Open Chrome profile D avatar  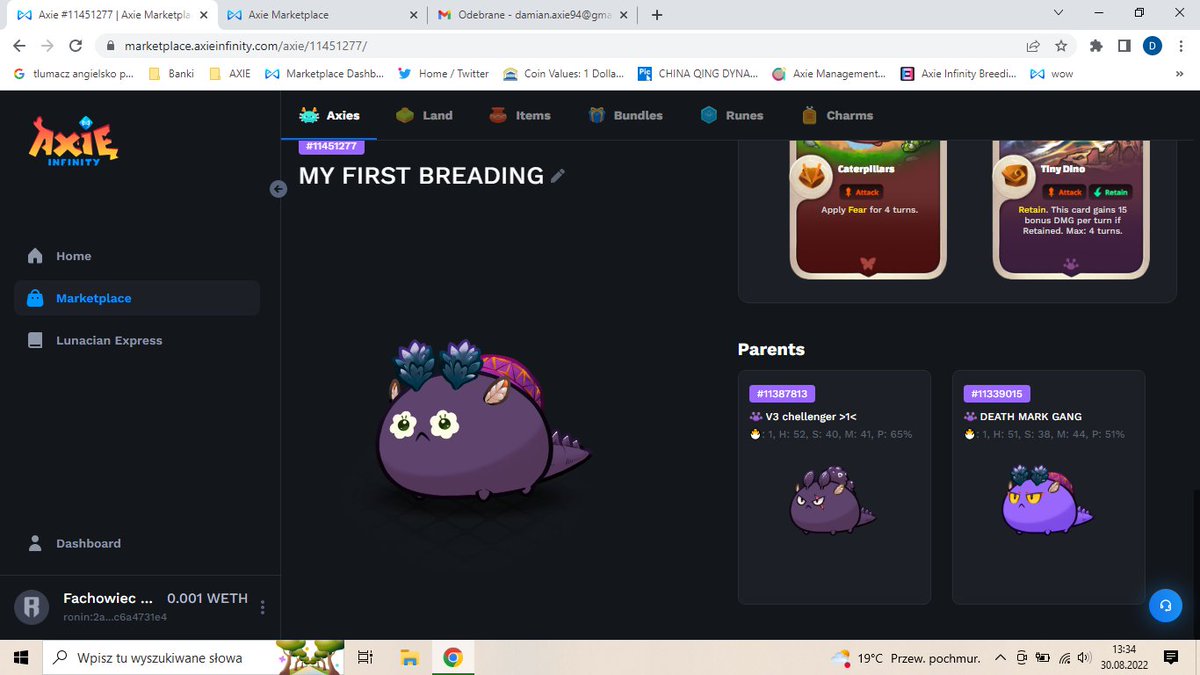tap(1152, 46)
